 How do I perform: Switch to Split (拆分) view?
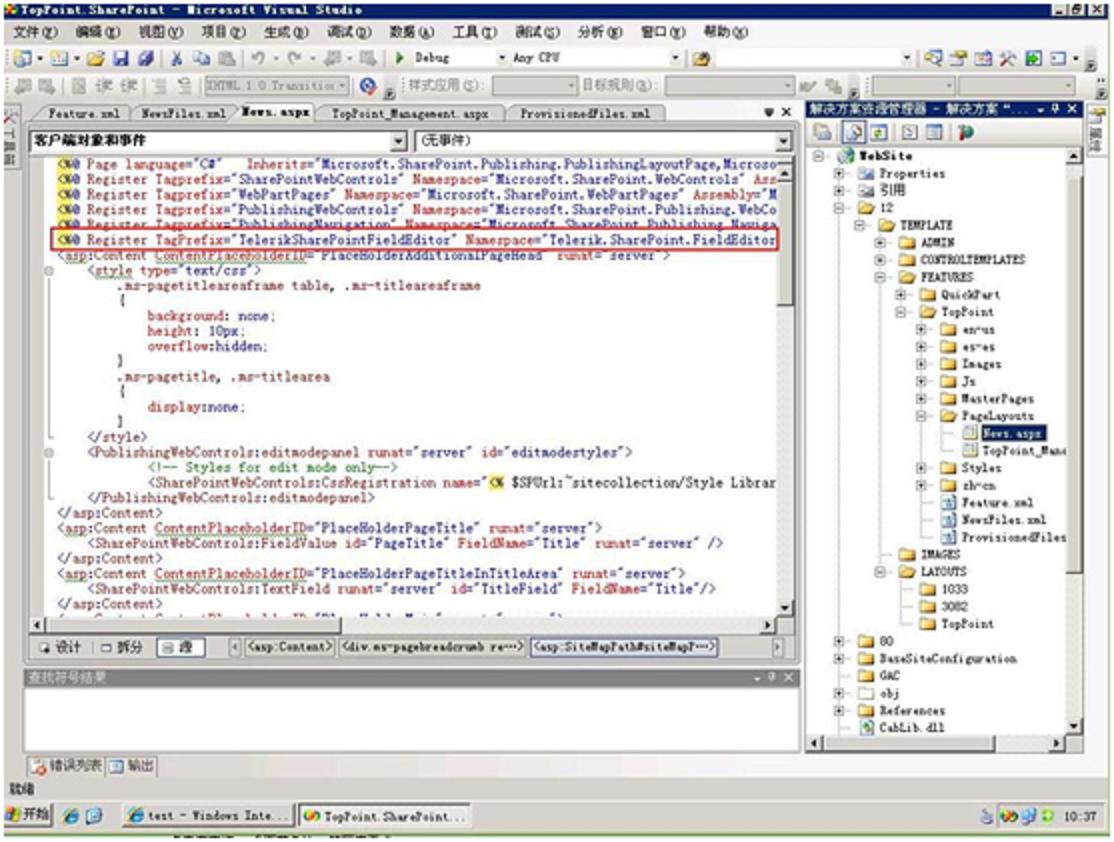tap(122, 648)
